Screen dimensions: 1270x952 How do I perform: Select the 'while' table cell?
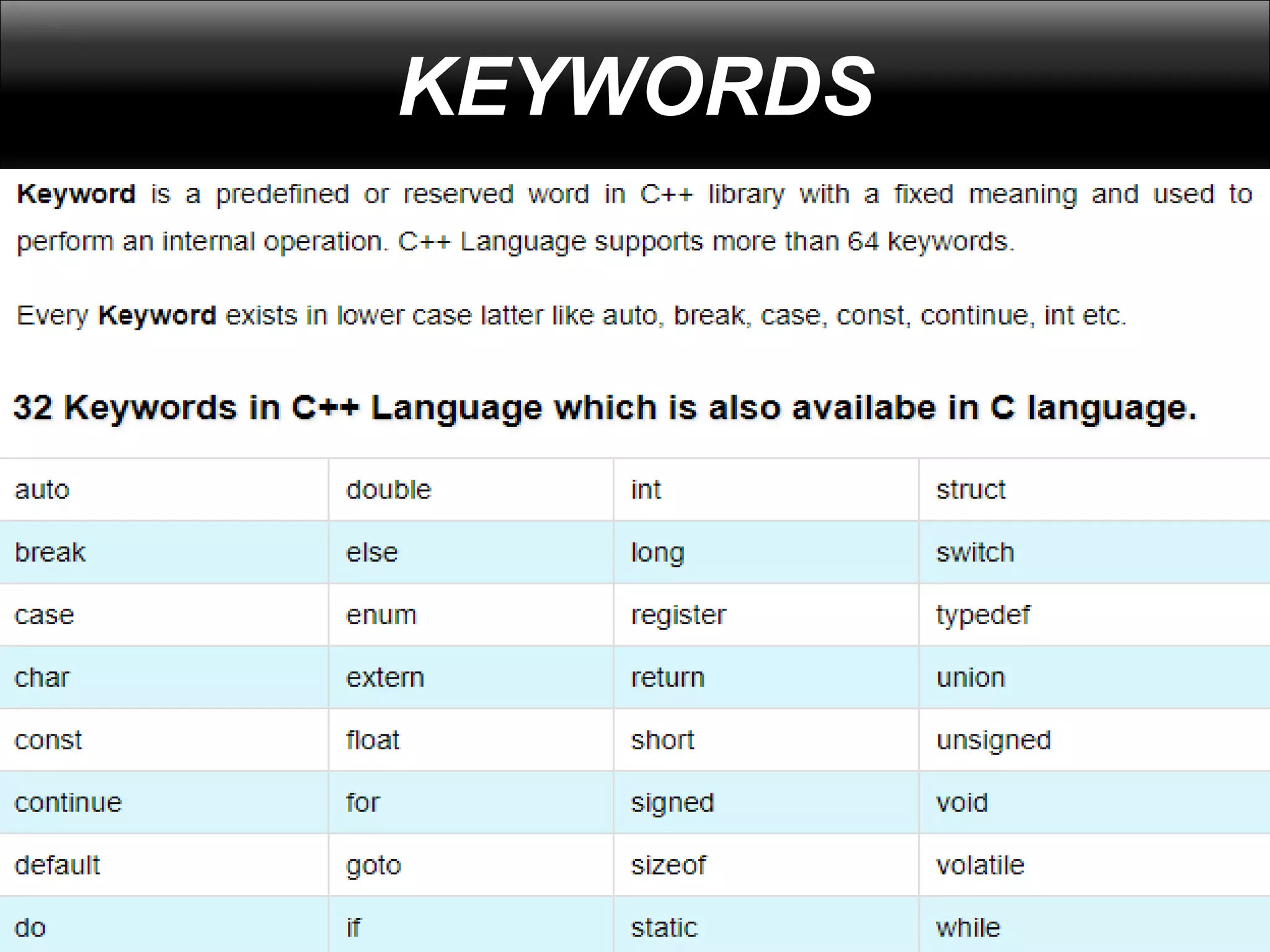click(968, 928)
